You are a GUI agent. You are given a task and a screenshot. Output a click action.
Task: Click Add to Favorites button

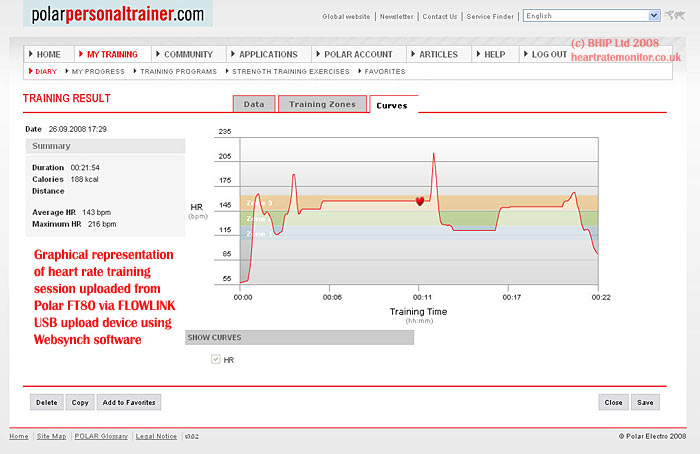[129, 402]
